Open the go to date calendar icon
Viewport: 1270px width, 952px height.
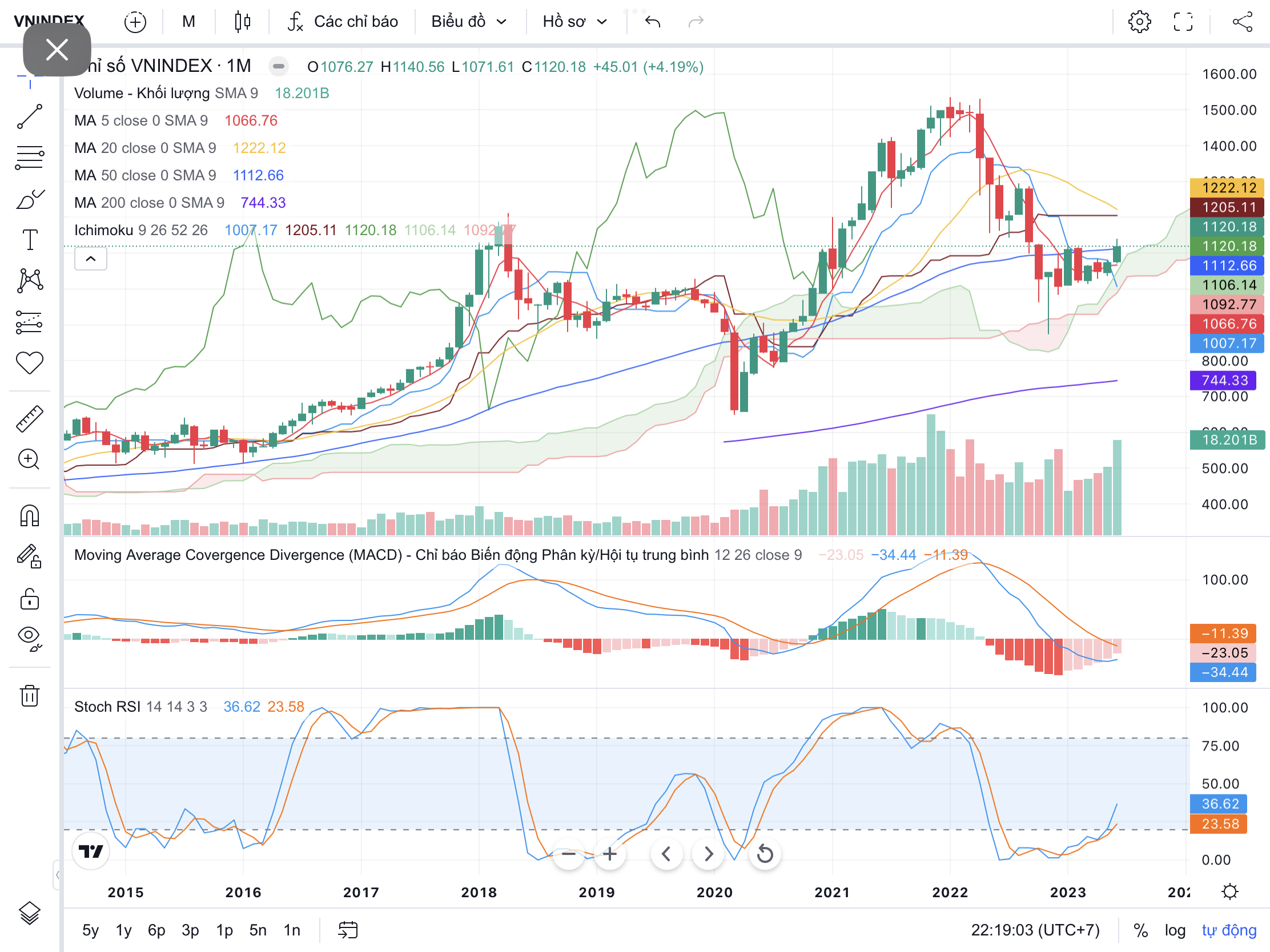tap(348, 930)
